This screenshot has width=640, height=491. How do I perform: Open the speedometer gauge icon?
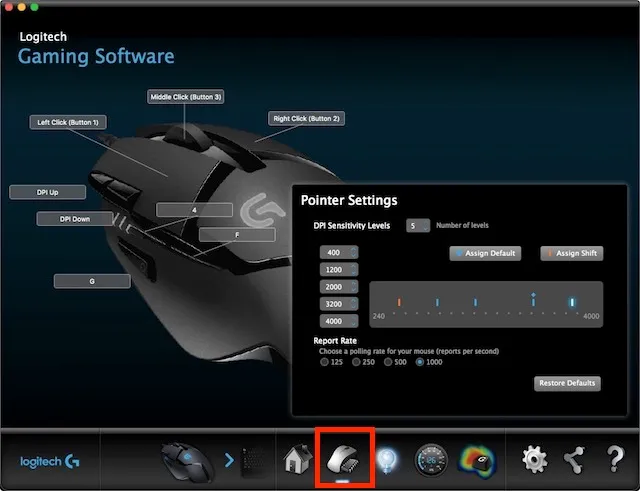[431, 460]
